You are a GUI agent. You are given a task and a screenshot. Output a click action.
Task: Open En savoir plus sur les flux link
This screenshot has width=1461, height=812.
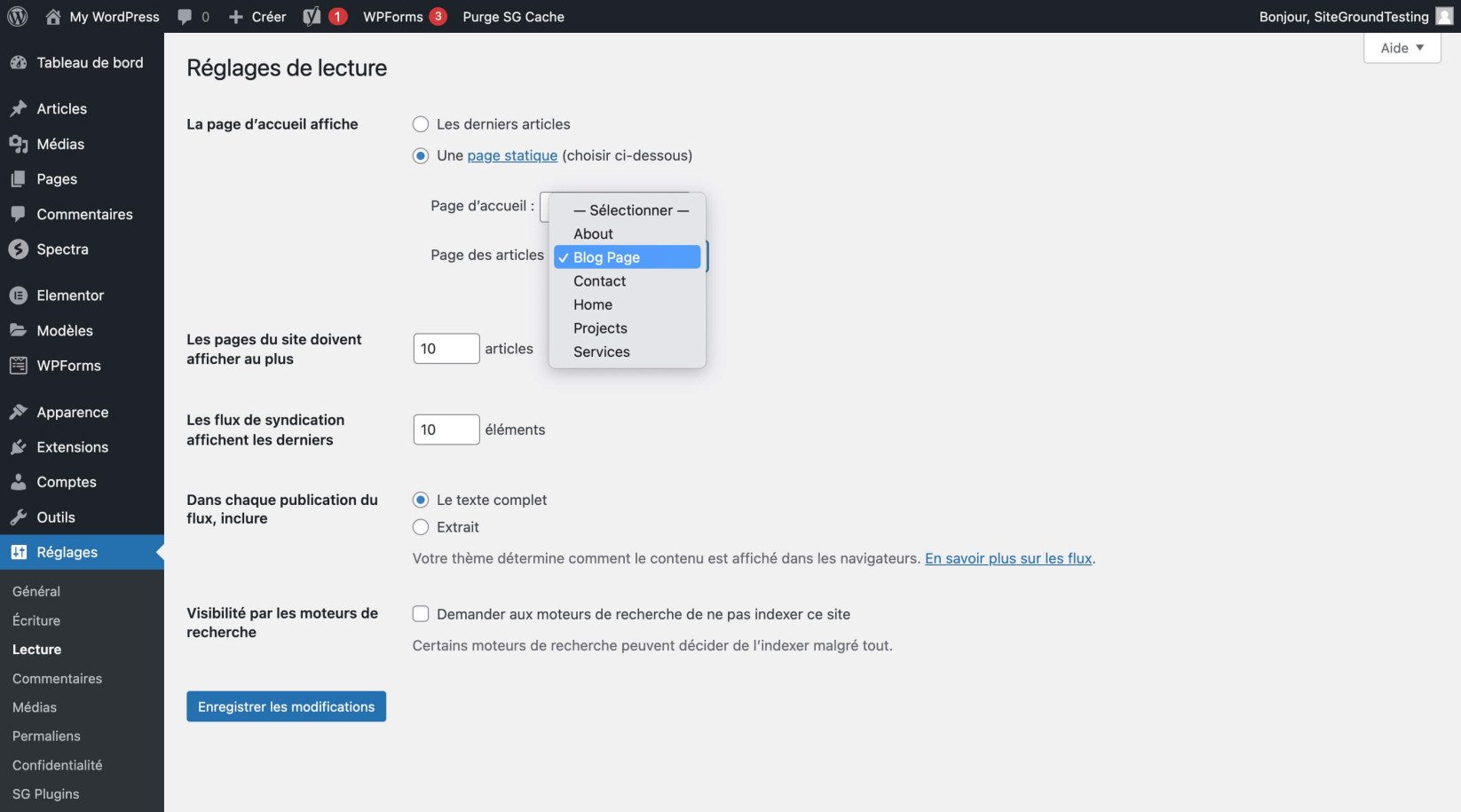tap(1008, 558)
